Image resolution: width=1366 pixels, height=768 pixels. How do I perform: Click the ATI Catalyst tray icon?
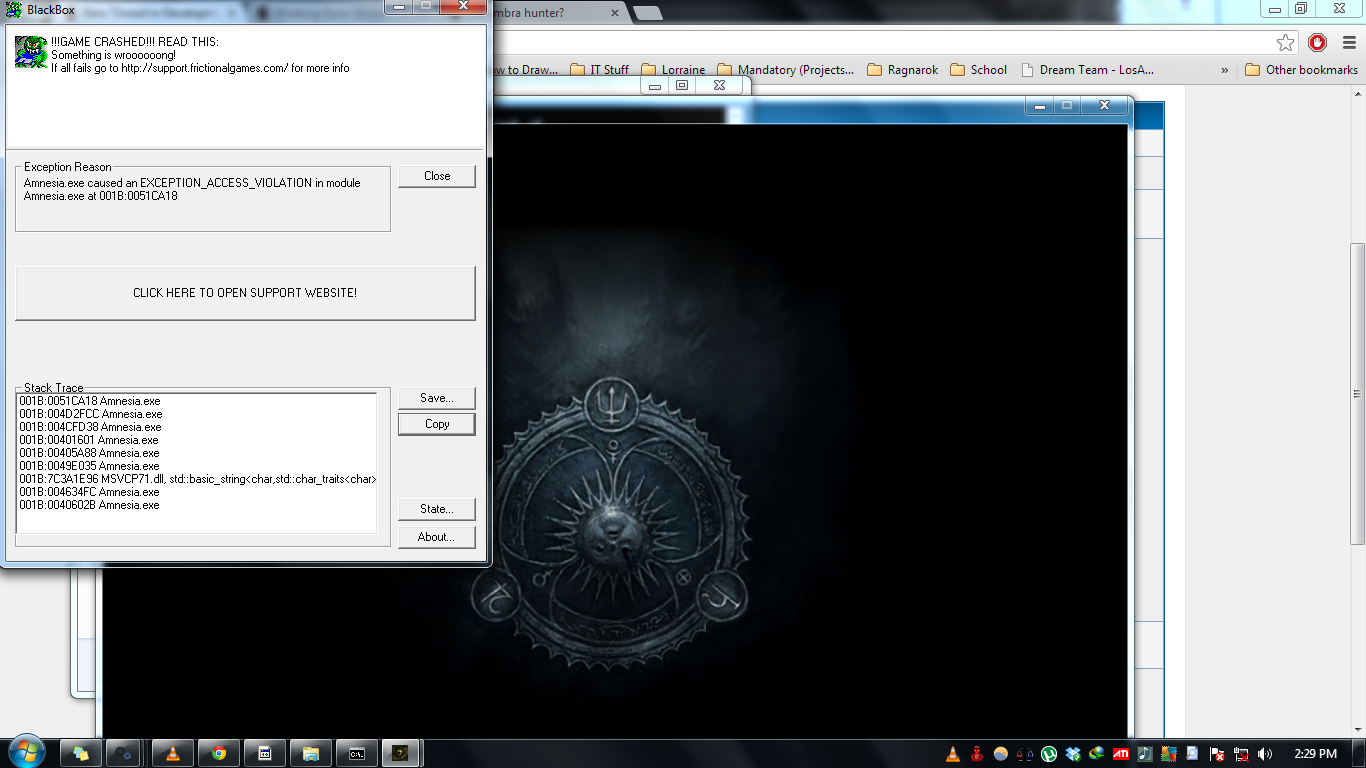pos(1121,754)
